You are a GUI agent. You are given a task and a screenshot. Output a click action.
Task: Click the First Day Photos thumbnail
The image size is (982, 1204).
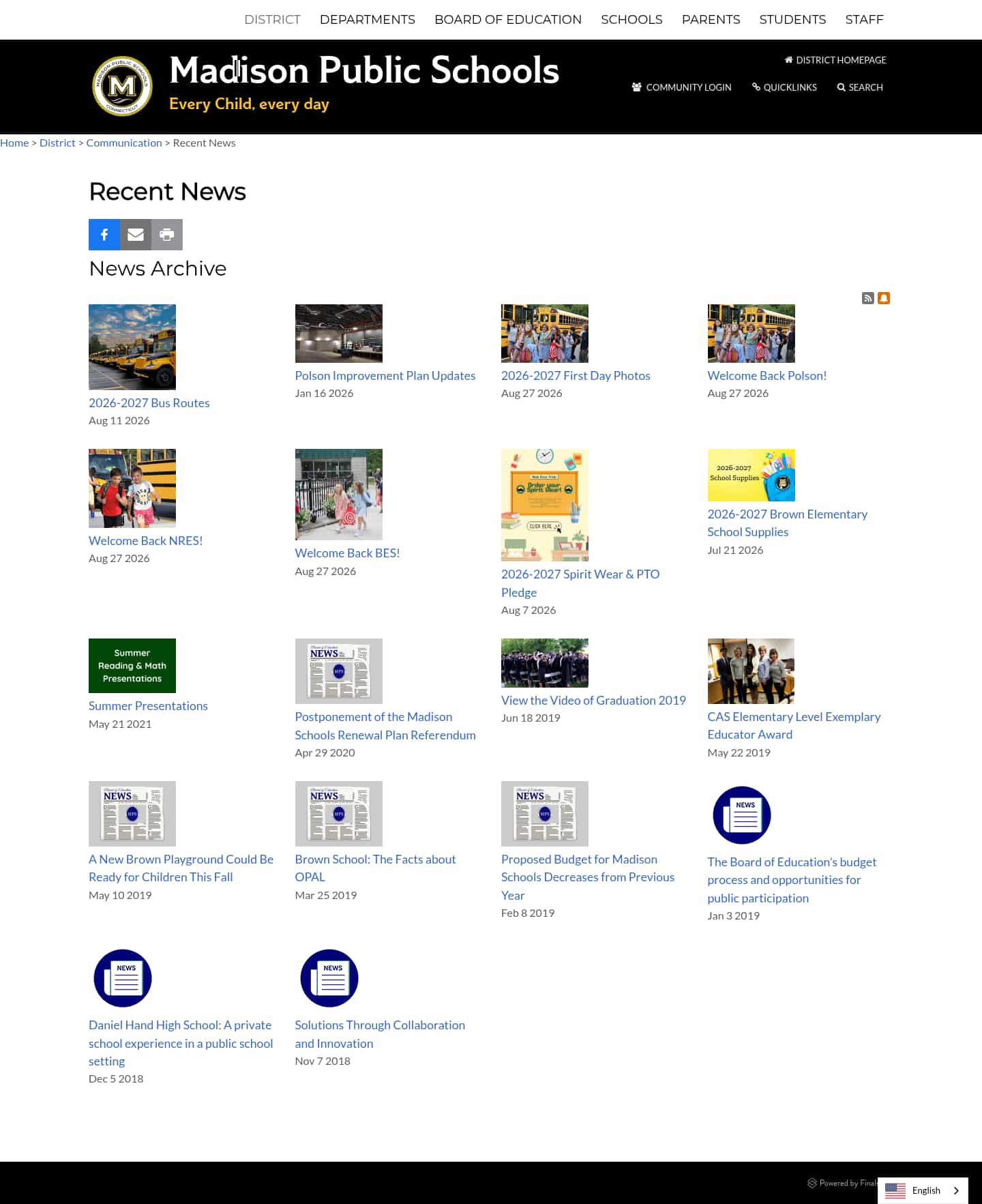tap(545, 334)
